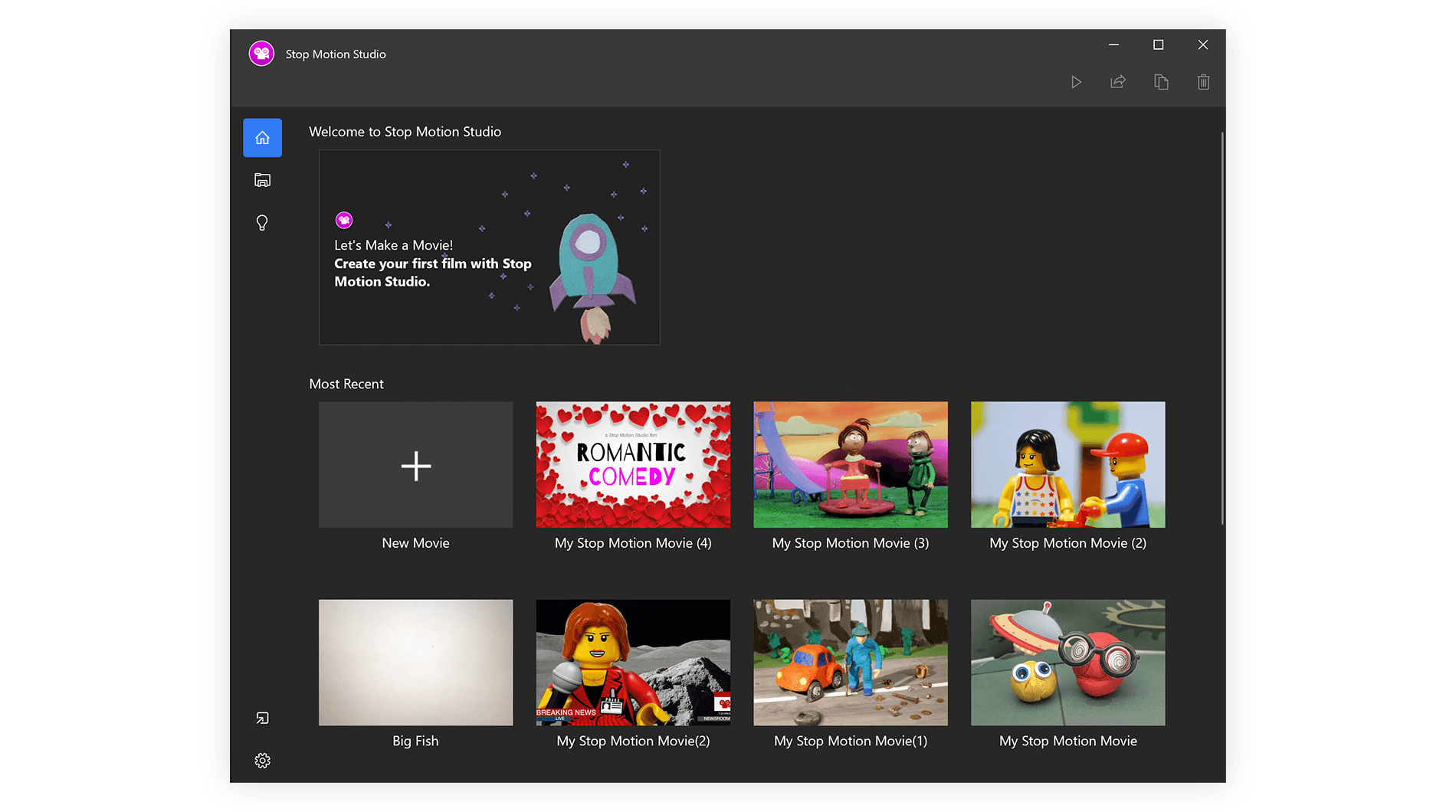The height and width of the screenshot is (812, 1456).
Task: Click the cast/import icon above settings
Action: pos(262,718)
